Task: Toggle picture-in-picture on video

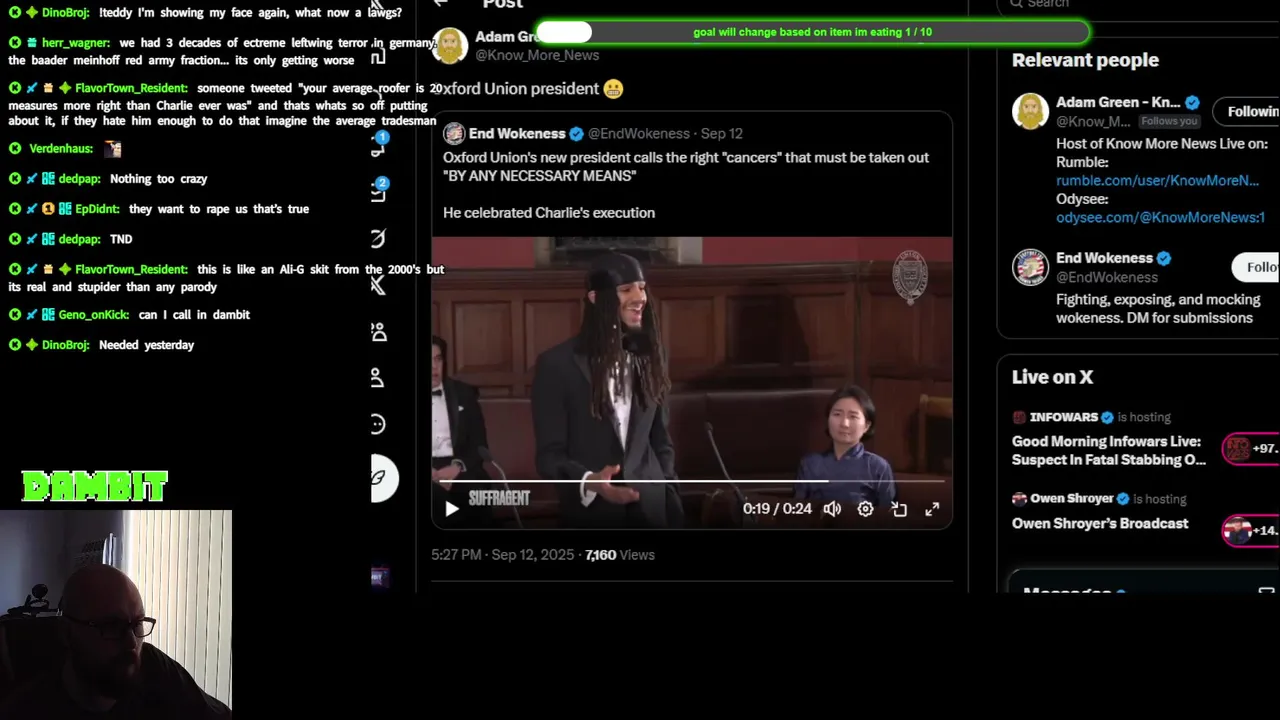Action: pyautogui.click(x=899, y=509)
